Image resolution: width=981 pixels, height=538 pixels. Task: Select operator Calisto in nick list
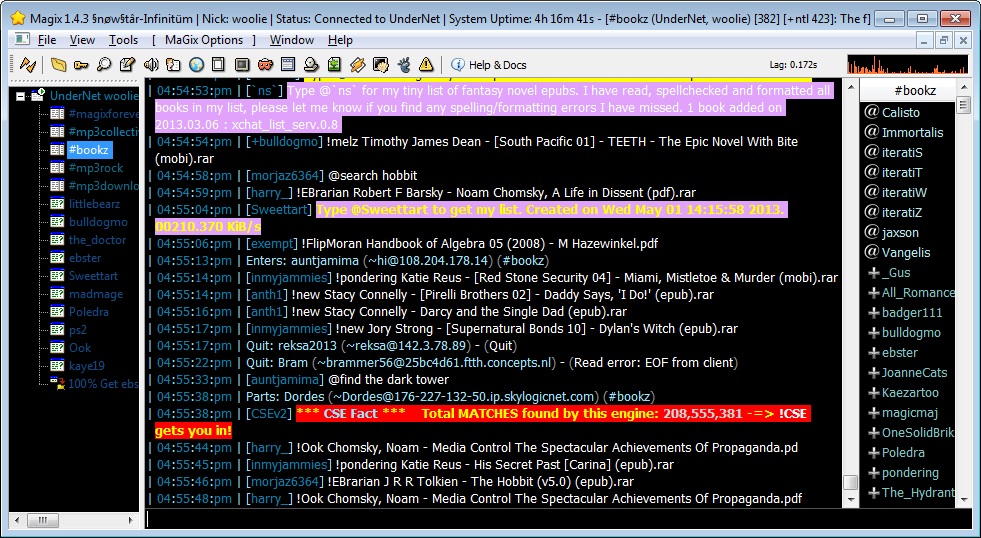(x=900, y=113)
